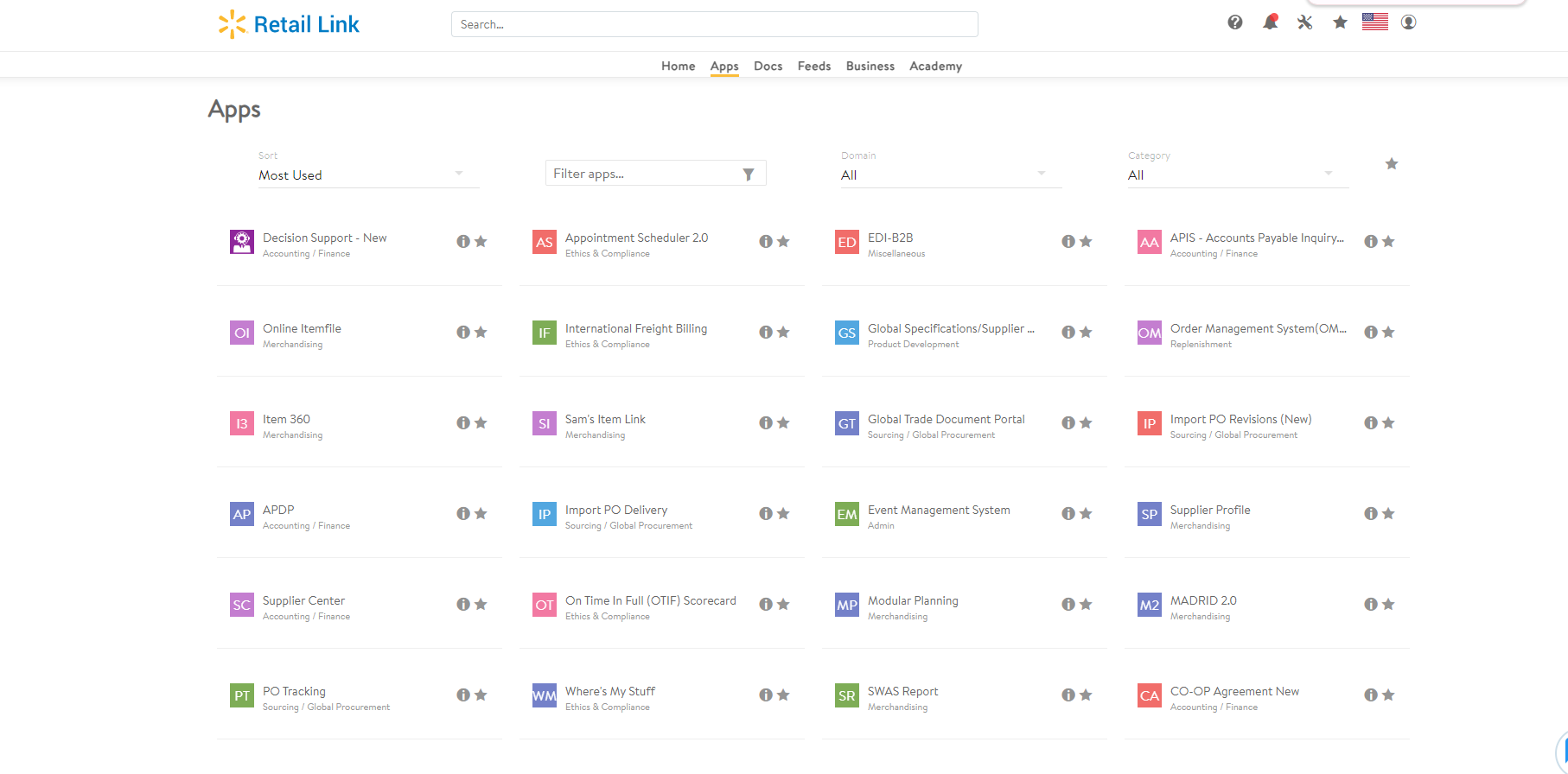The width and height of the screenshot is (1568, 774).
Task: Switch to the Docs tab
Action: click(768, 67)
